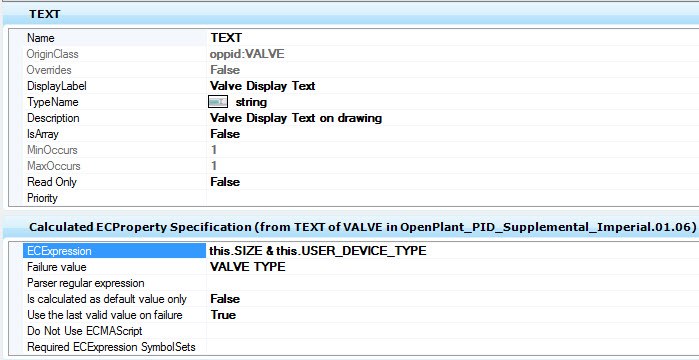Toggle Read Only value False
The width and height of the screenshot is (699, 360).
(x=452, y=182)
